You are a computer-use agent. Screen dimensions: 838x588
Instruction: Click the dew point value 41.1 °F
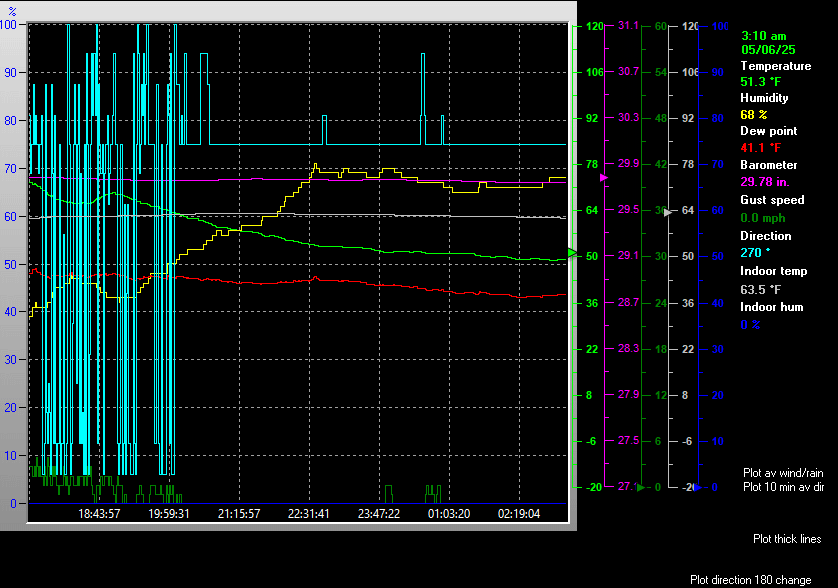760,148
